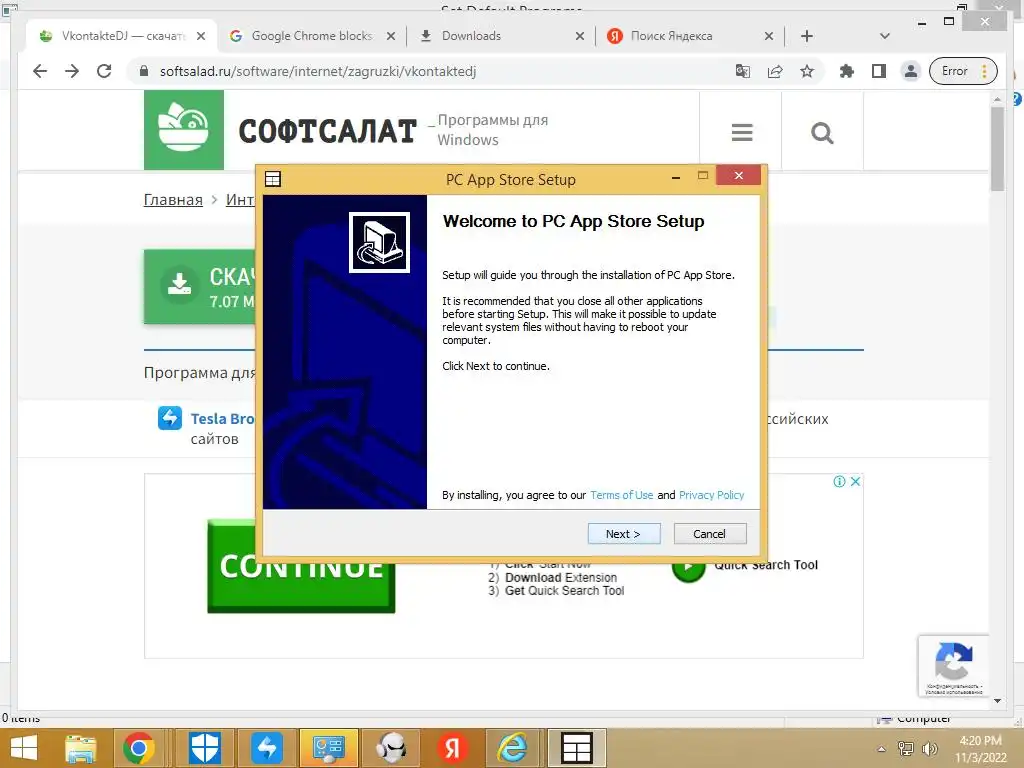Image resolution: width=1024 pixels, height=768 pixels.
Task: Click the green CONTINUE ad button
Action: click(x=300, y=566)
